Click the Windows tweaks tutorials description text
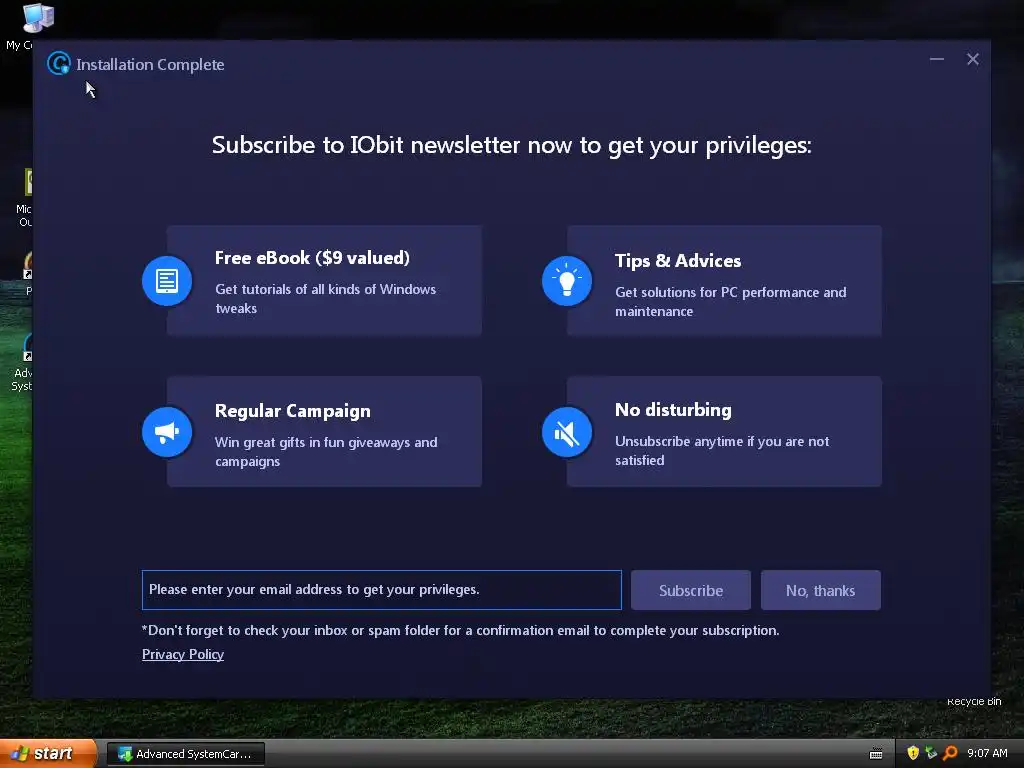The image size is (1024, 768). point(325,298)
